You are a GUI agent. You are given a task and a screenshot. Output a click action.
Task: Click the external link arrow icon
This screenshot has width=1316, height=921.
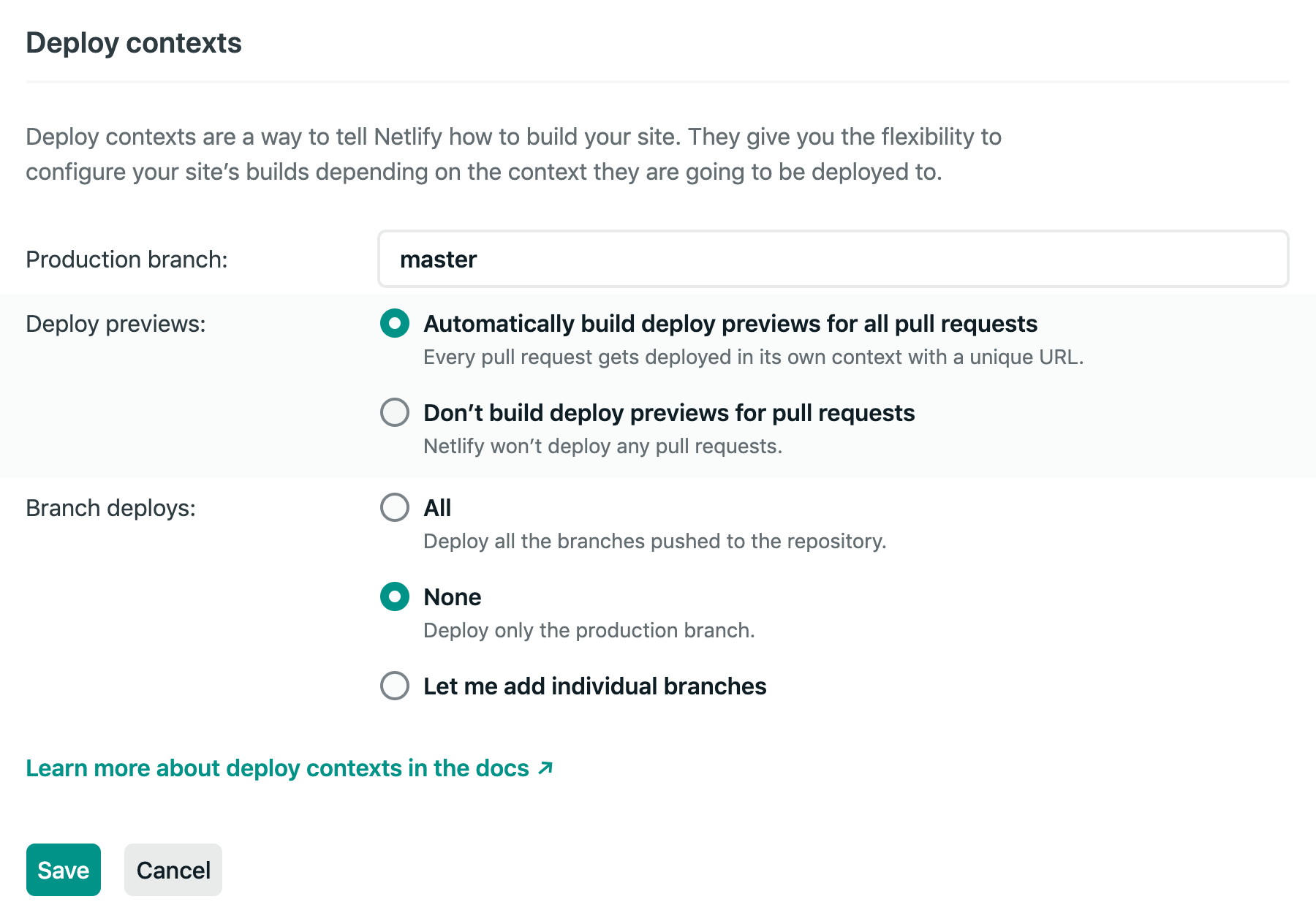click(545, 768)
